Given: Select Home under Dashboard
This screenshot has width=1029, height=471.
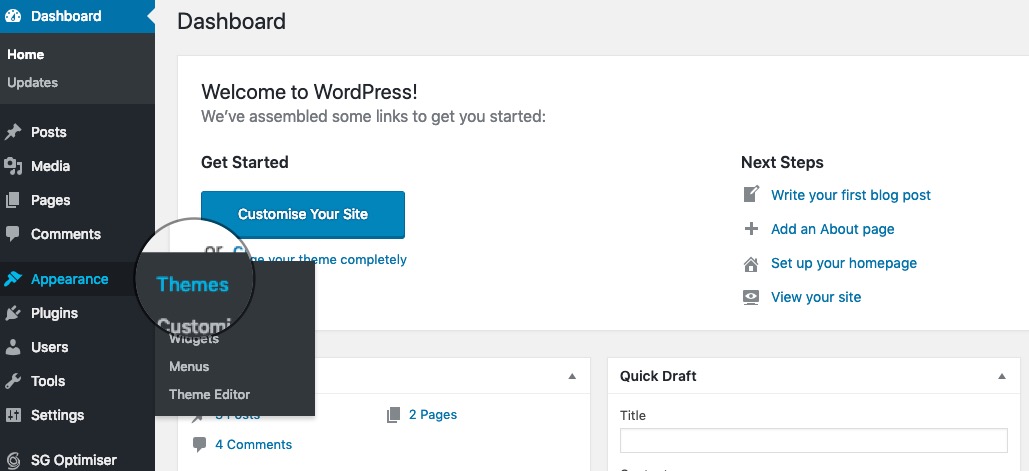Looking at the screenshot, I should [26, 54].
